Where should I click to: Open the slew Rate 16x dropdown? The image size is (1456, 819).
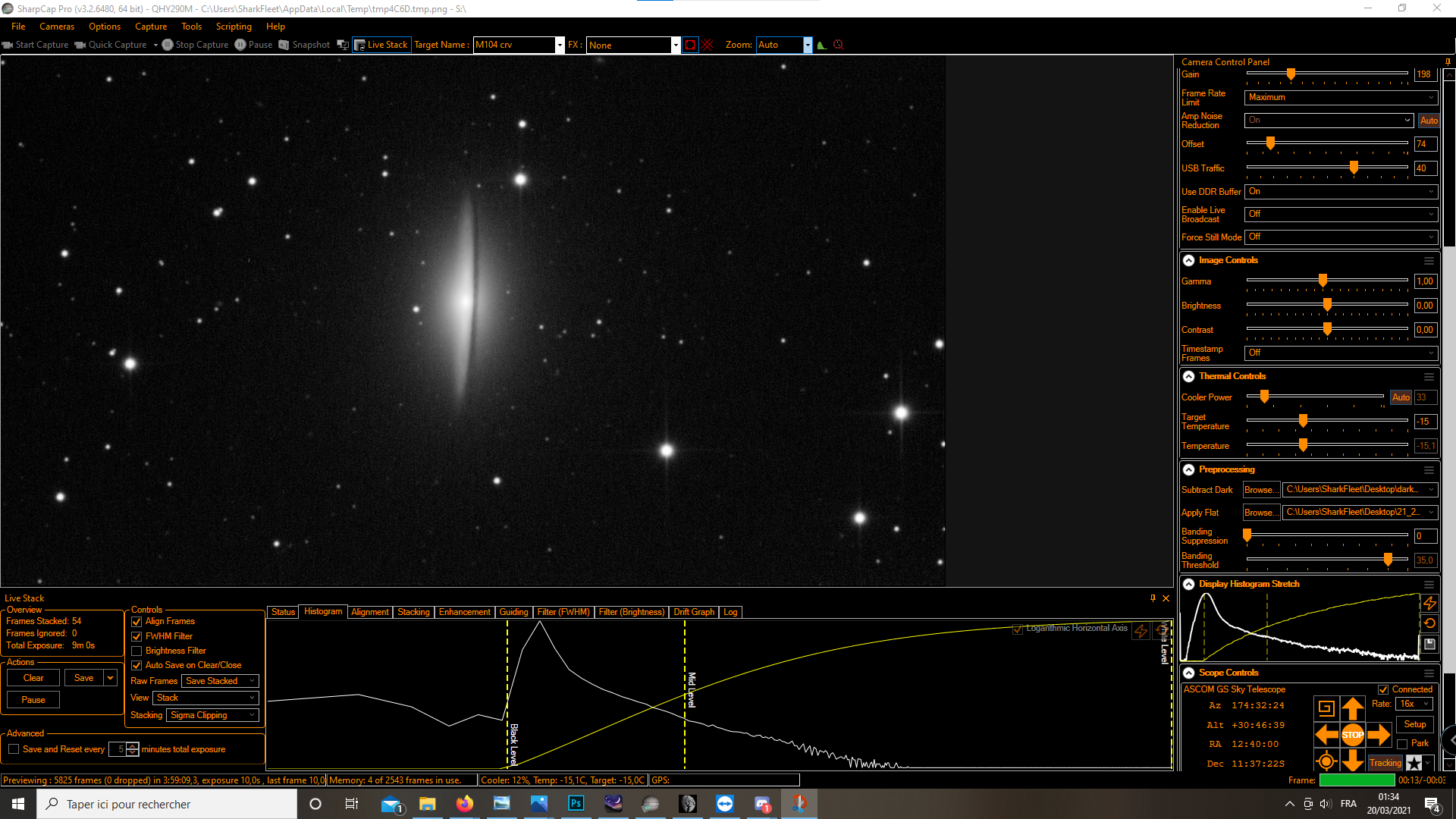coord(1415,704)
